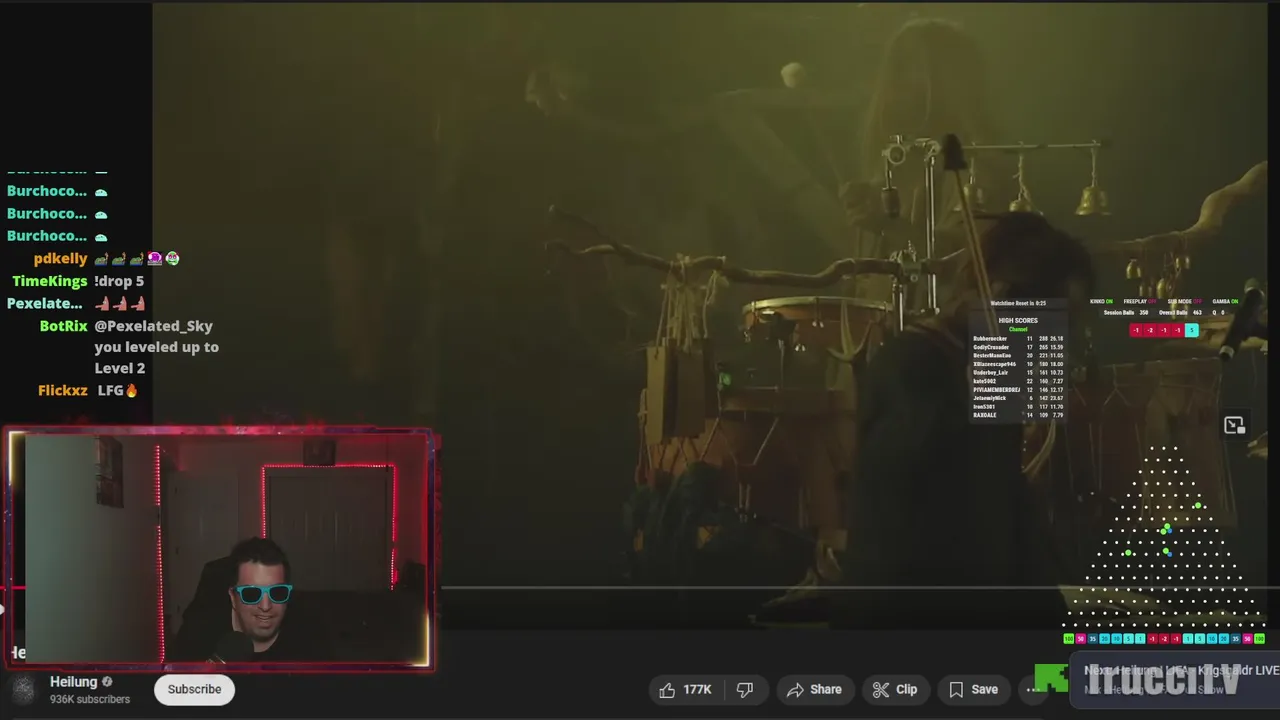Click the SUB MODE OFF status indicator
1280x720 pixels.
(x=1185, y=301)
